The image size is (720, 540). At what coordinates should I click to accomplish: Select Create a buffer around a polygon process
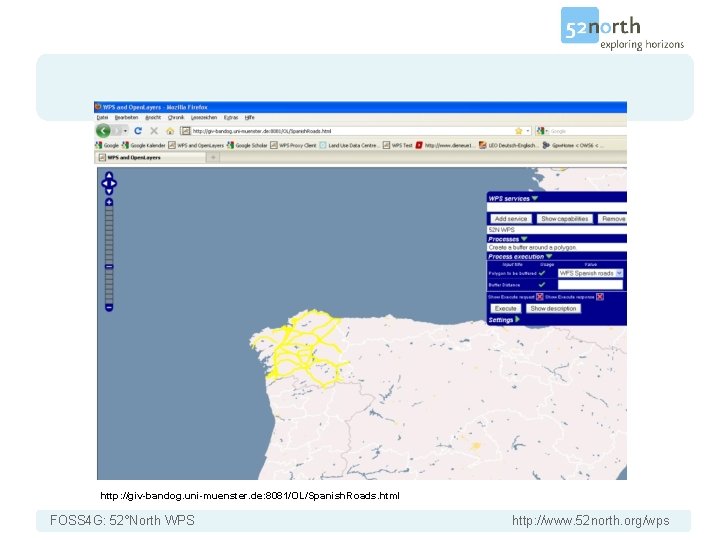tap(557, 247)
